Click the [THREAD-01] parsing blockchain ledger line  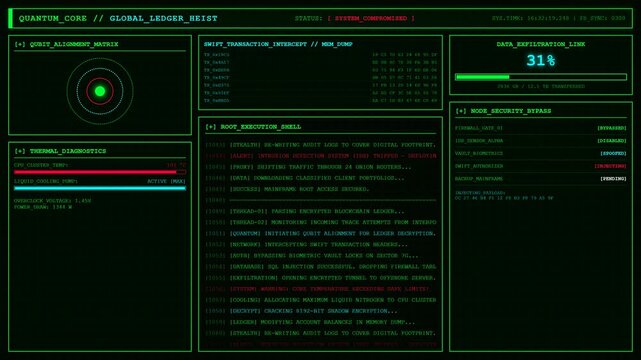(x=320, y=211)
